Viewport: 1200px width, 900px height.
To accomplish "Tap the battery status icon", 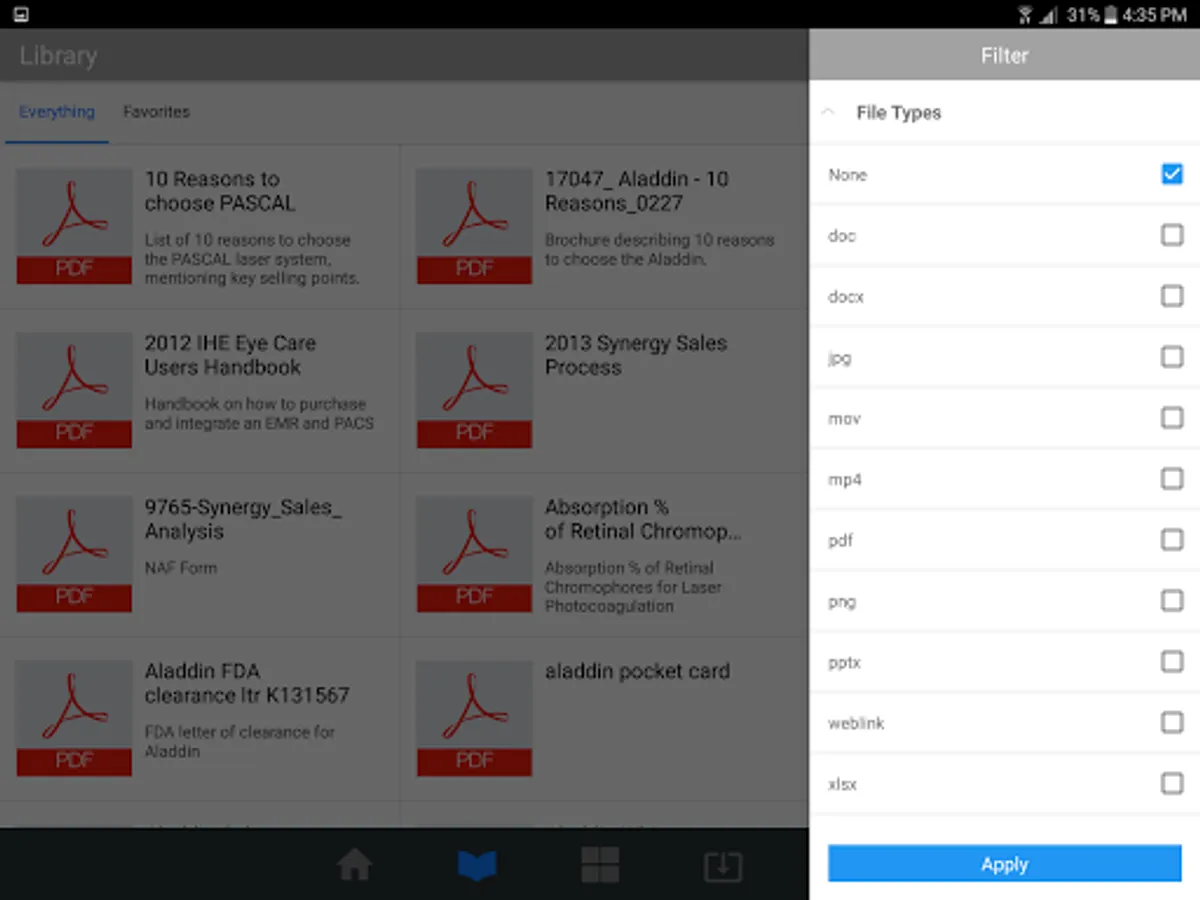I will [1111, 14].
